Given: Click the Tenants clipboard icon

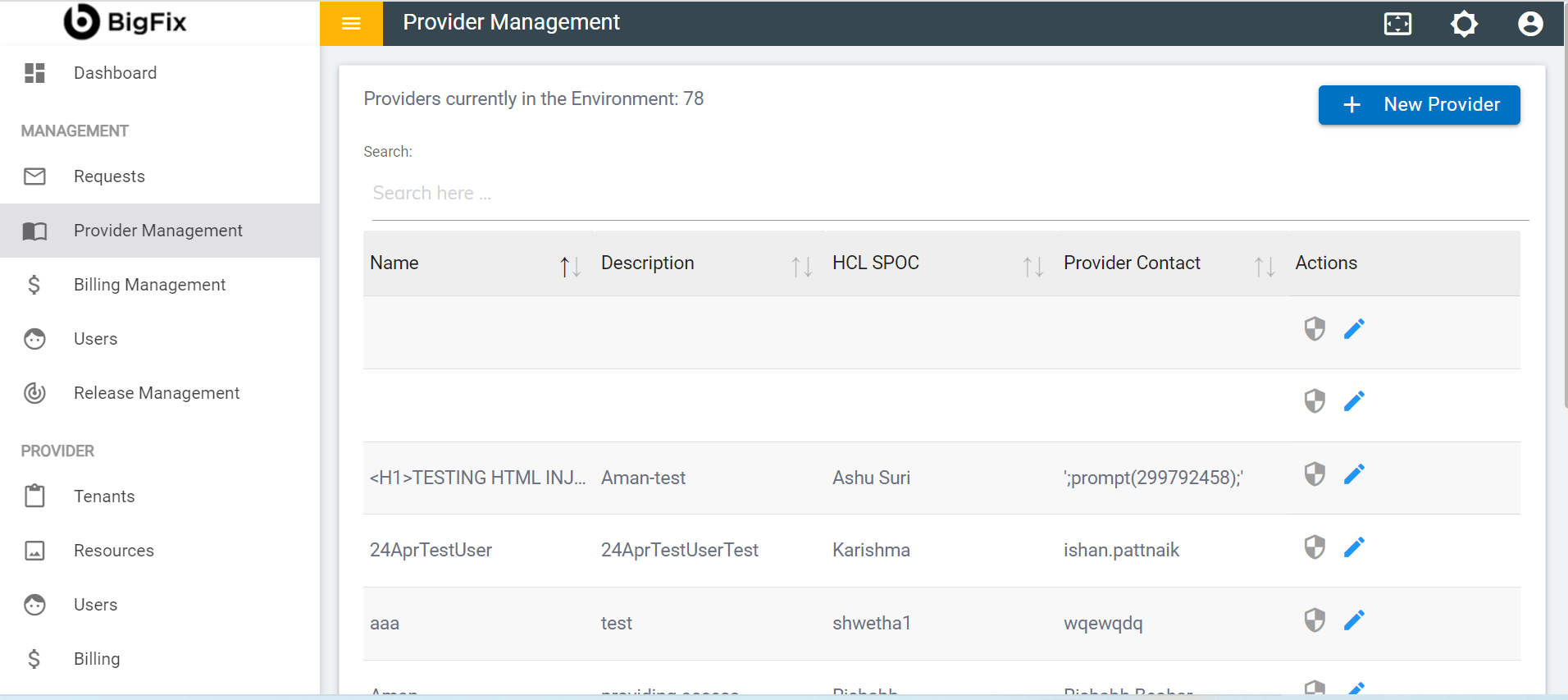Looking at the screenshot, I should 34,496.
